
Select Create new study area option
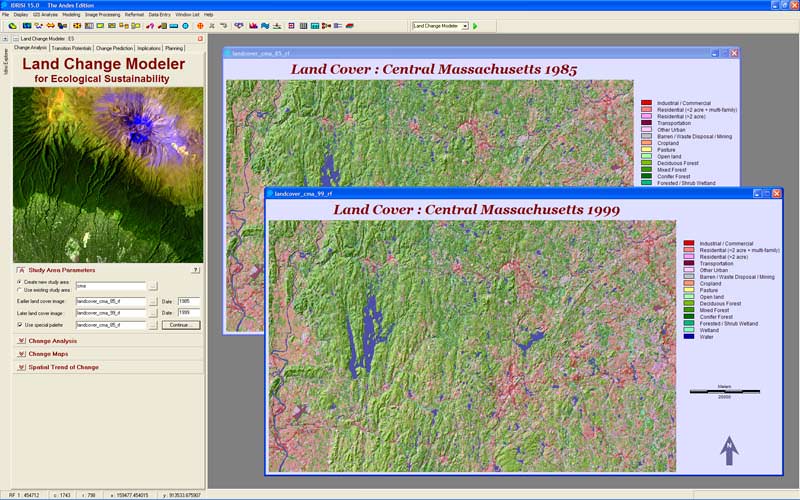pos(19,282)
